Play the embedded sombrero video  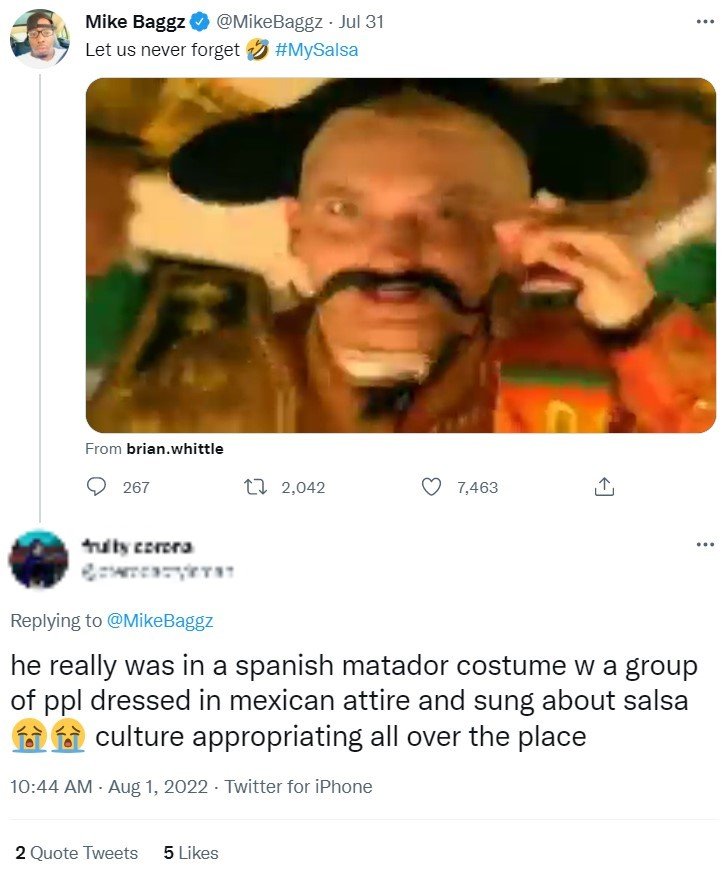coord(401,256)
